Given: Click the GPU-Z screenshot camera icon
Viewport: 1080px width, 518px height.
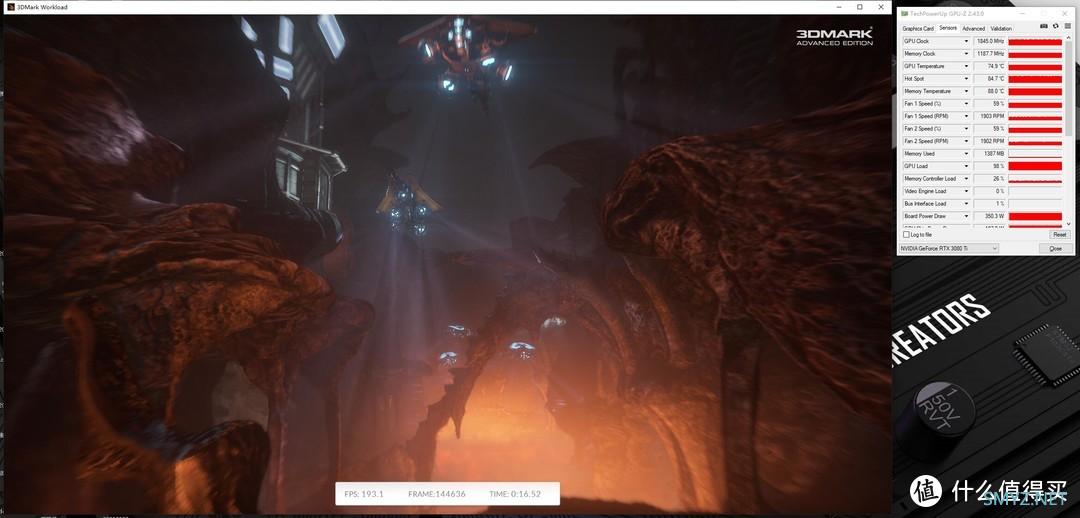Looking at the screenshot, I should [1043, 25].
